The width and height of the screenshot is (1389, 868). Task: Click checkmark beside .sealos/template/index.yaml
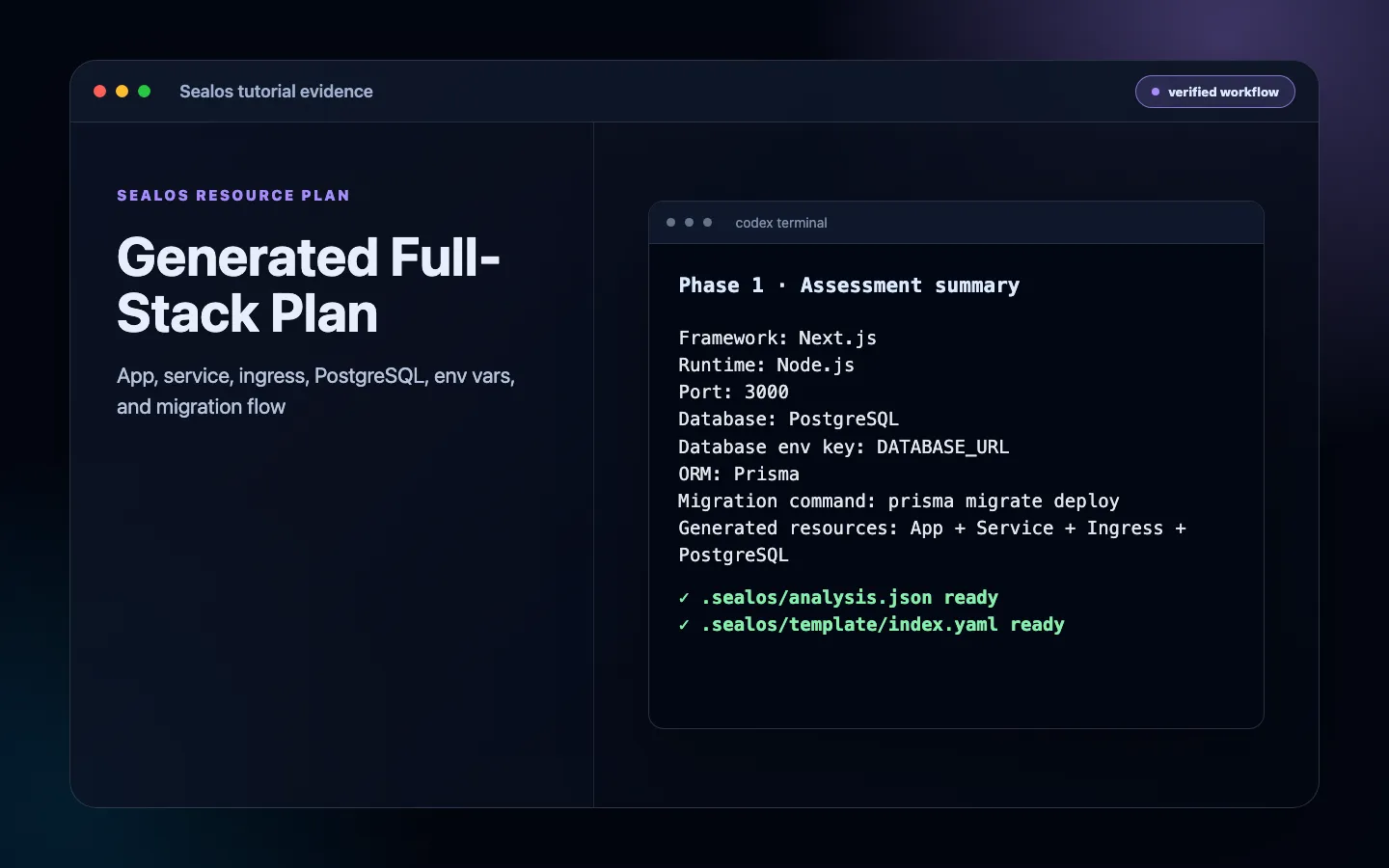684,624
